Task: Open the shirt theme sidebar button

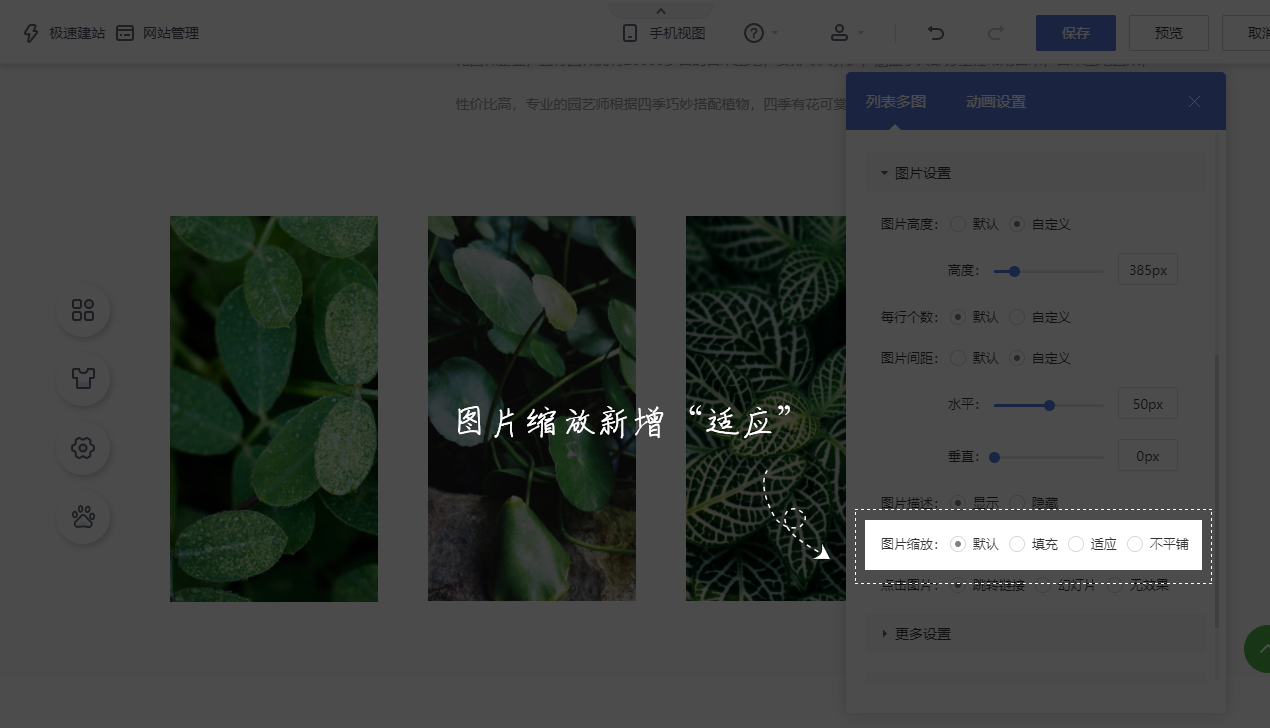Action: coord(83,379)
